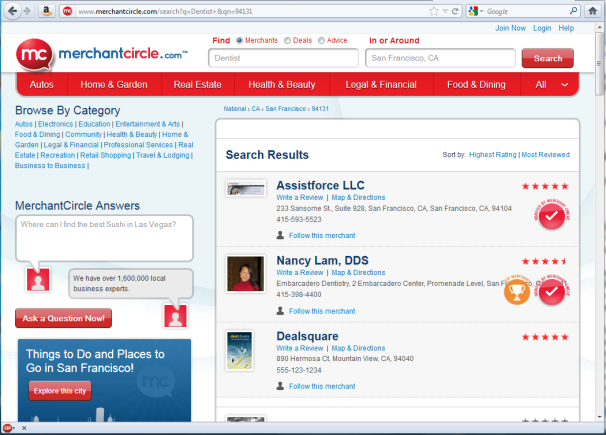Click Nancy Lam profile photo thumbnail

pos(245,274)
